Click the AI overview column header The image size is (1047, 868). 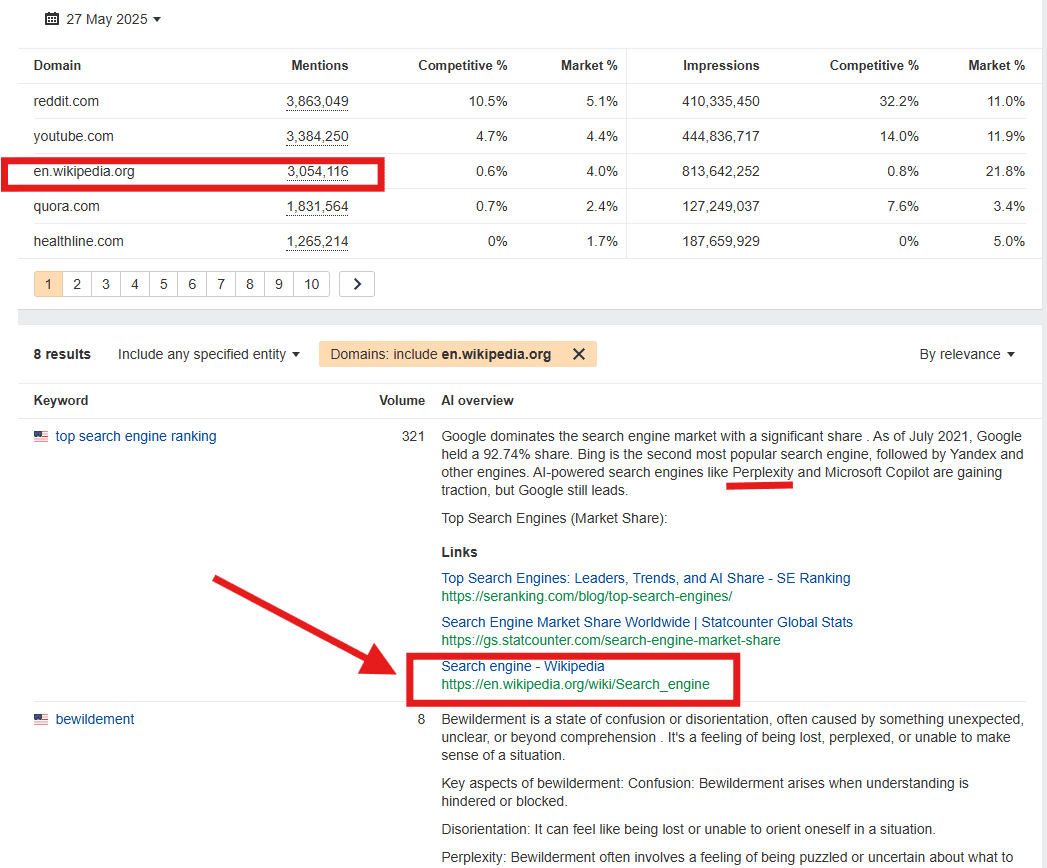point(477,401)
